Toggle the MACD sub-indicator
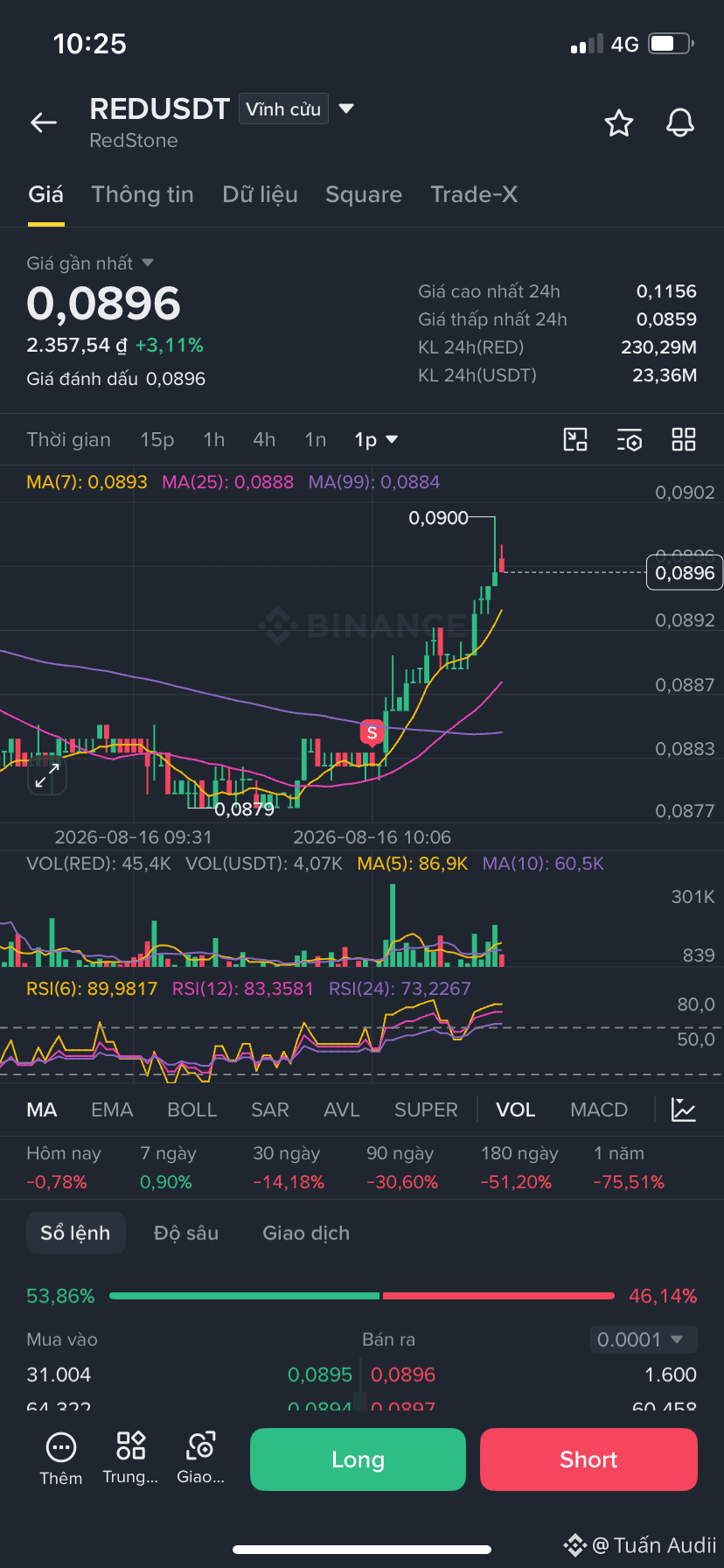Viewport: 724px width, 1568px height. coord(599,1109)
